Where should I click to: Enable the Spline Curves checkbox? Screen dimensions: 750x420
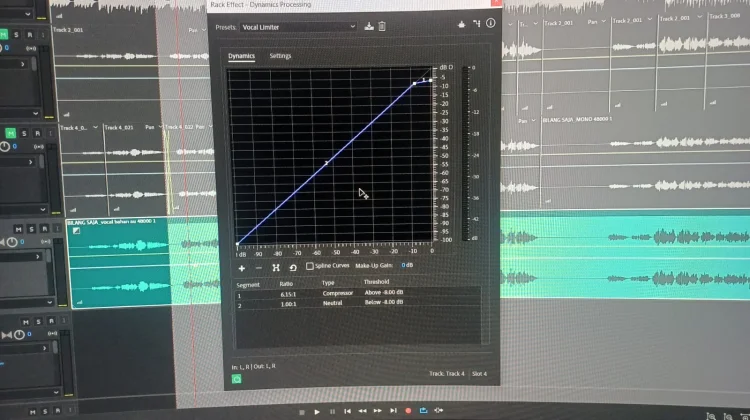pyautogui.click(x=309, y=267)
